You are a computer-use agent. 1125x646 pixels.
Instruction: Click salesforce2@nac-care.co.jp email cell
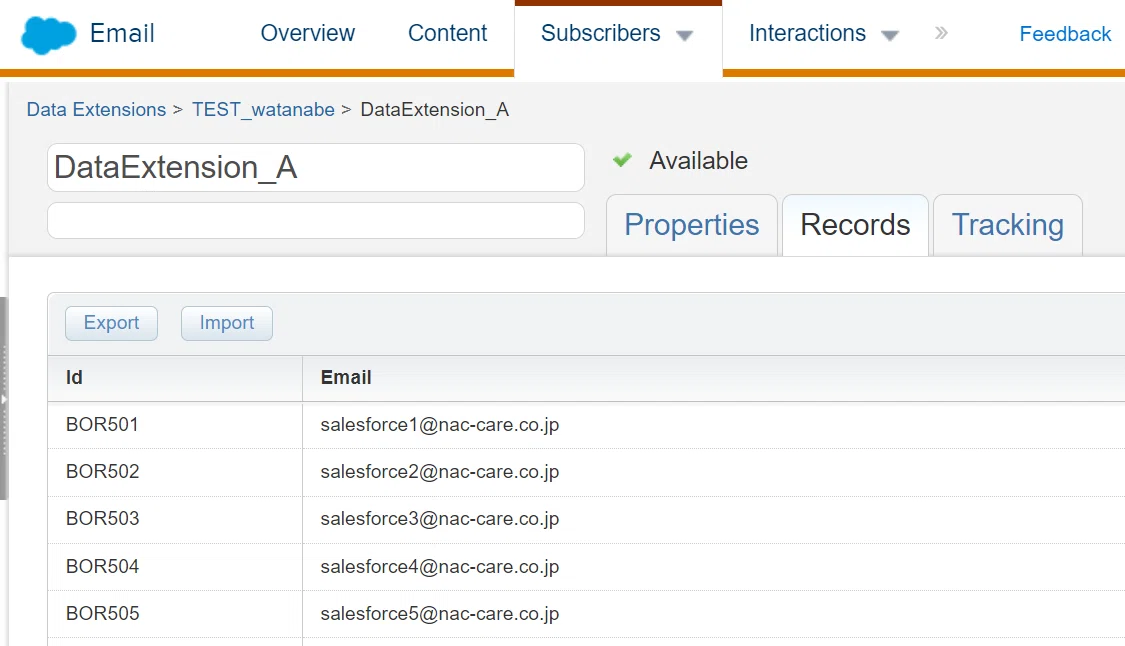pyautogui.click(x=714, y=472)
